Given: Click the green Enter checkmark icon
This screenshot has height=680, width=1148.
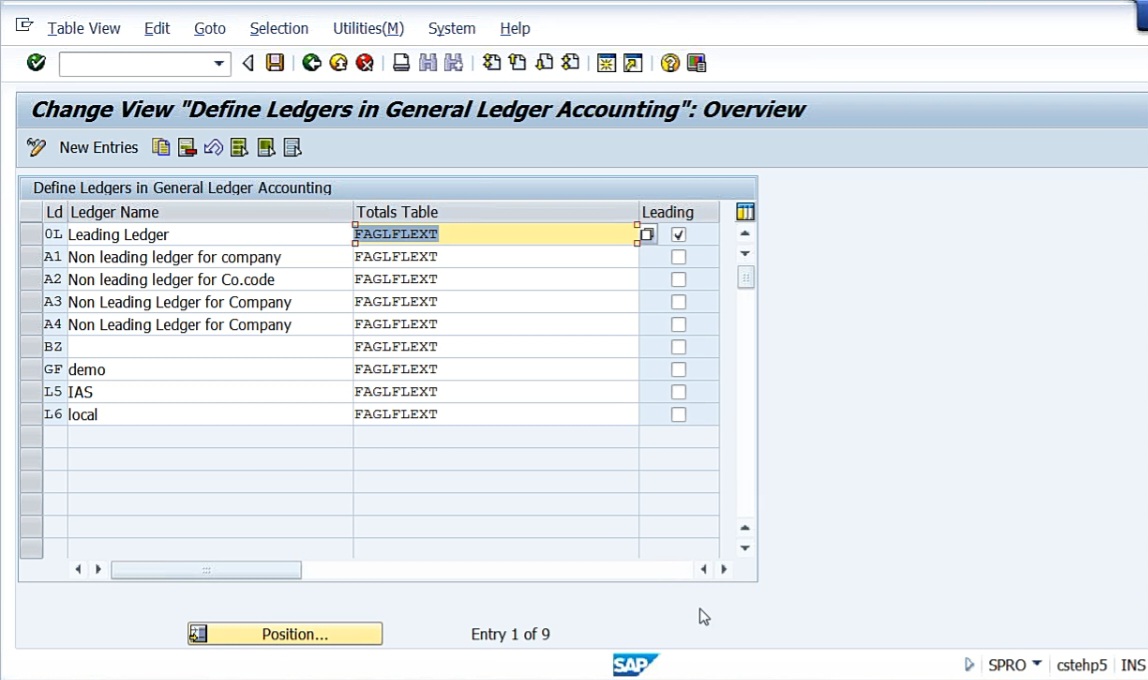Looking at the screenshot, I should coord(36,63).
